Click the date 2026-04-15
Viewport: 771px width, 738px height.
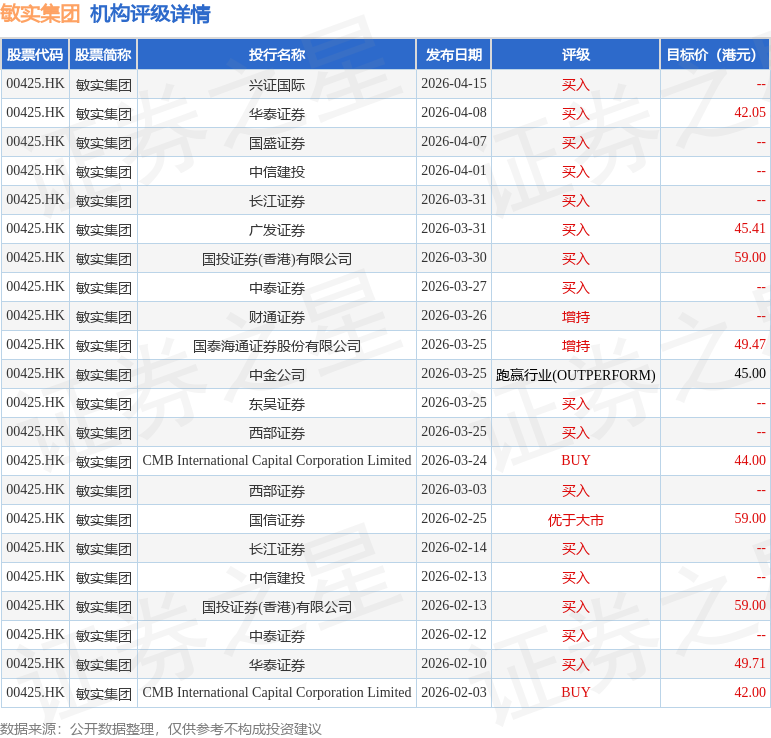454,84
